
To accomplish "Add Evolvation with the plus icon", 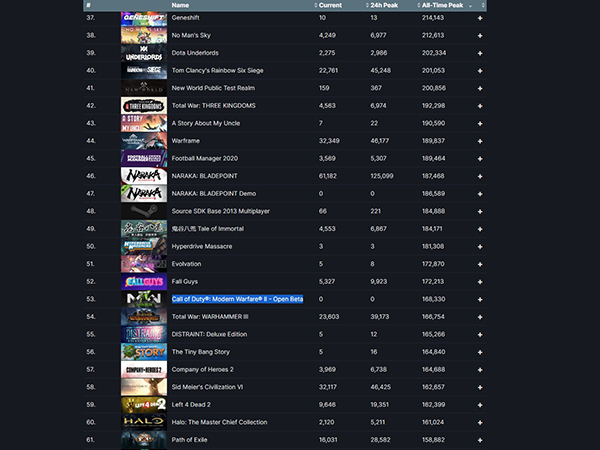I will (480, 264).
